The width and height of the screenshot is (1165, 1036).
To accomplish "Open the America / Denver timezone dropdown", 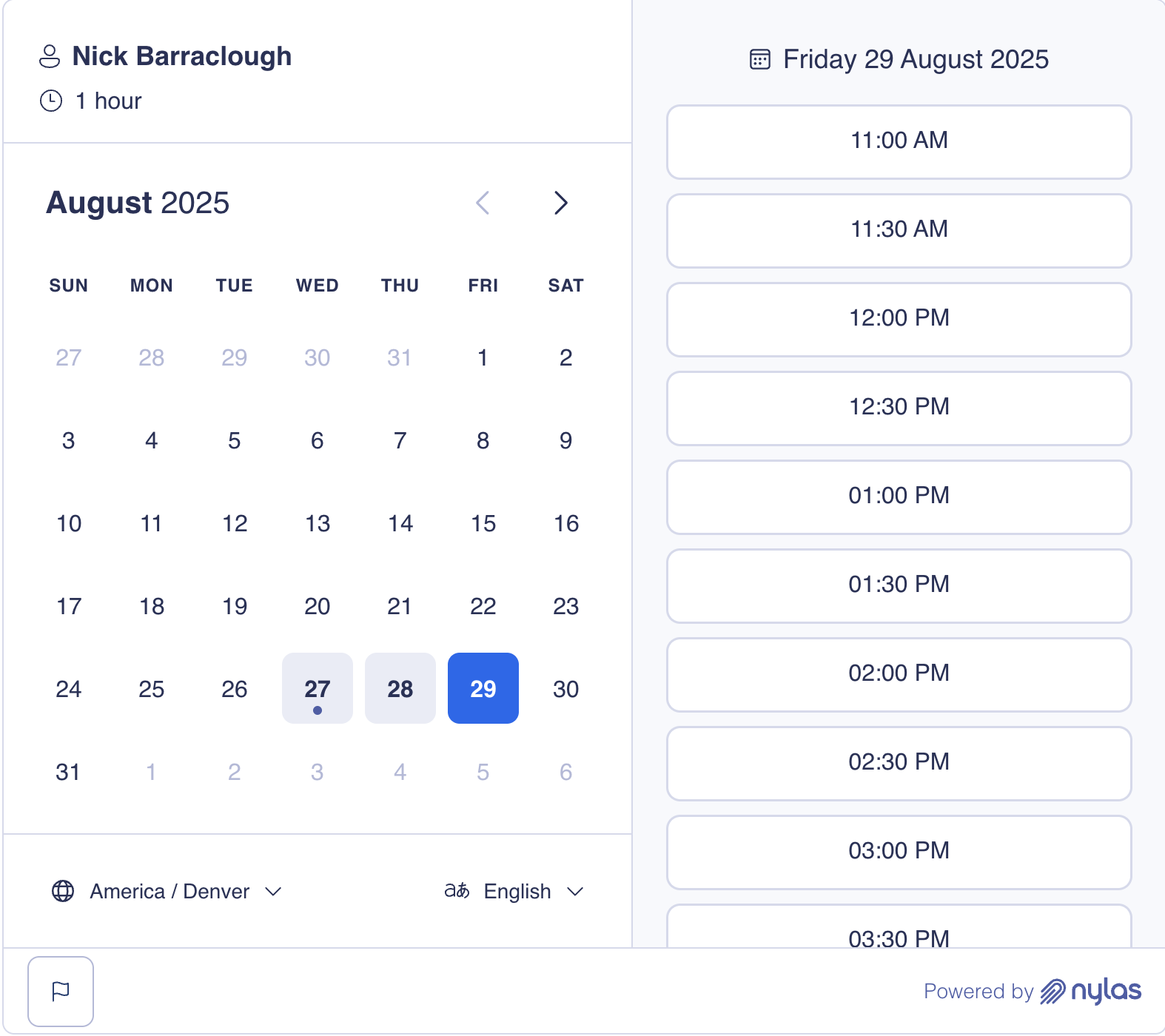I will [169, 891].
